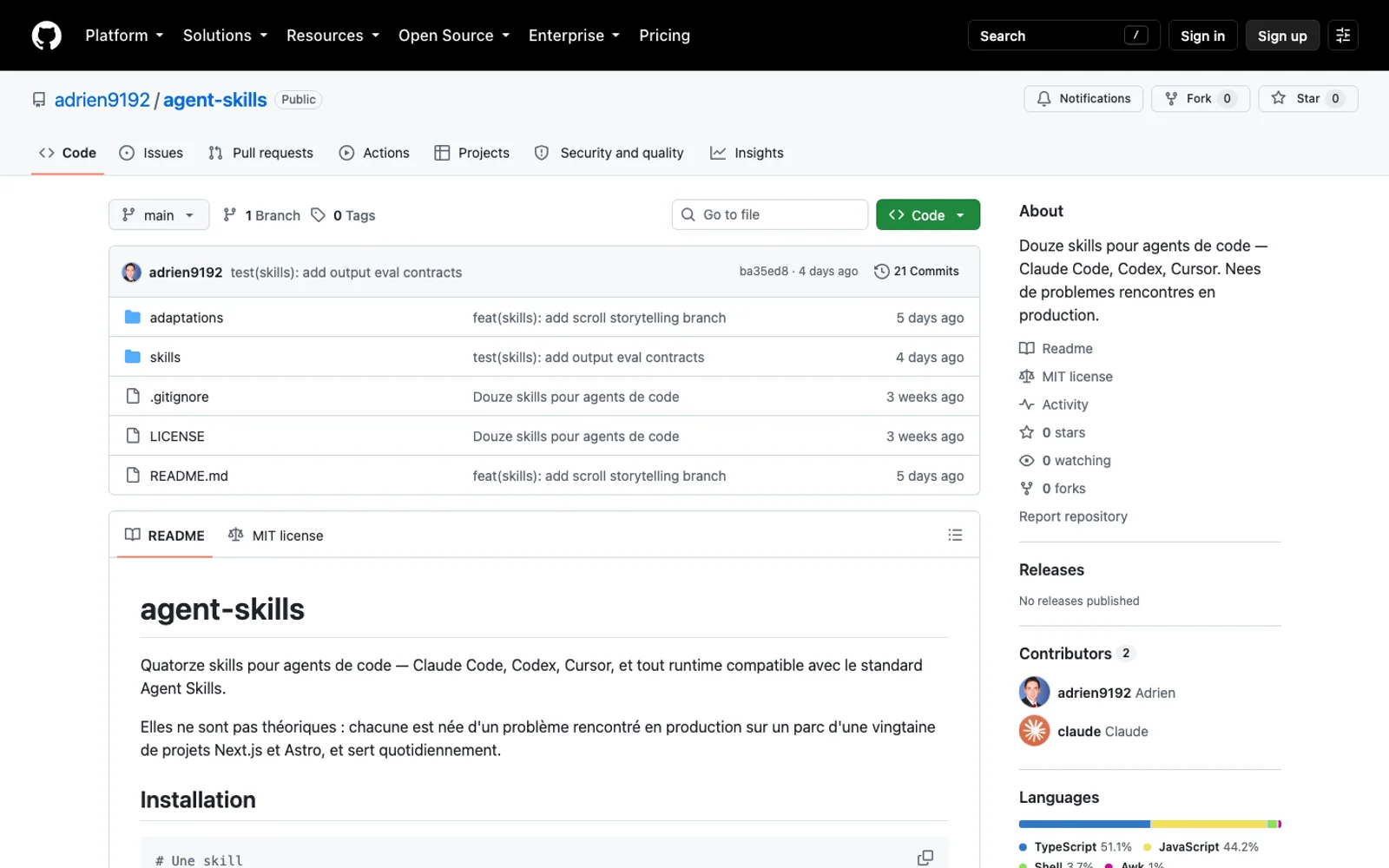Image resolution: width=1389 pixels, height=868 pixels.
Task: Open the Security and quality tab
Action: [609, 153]
